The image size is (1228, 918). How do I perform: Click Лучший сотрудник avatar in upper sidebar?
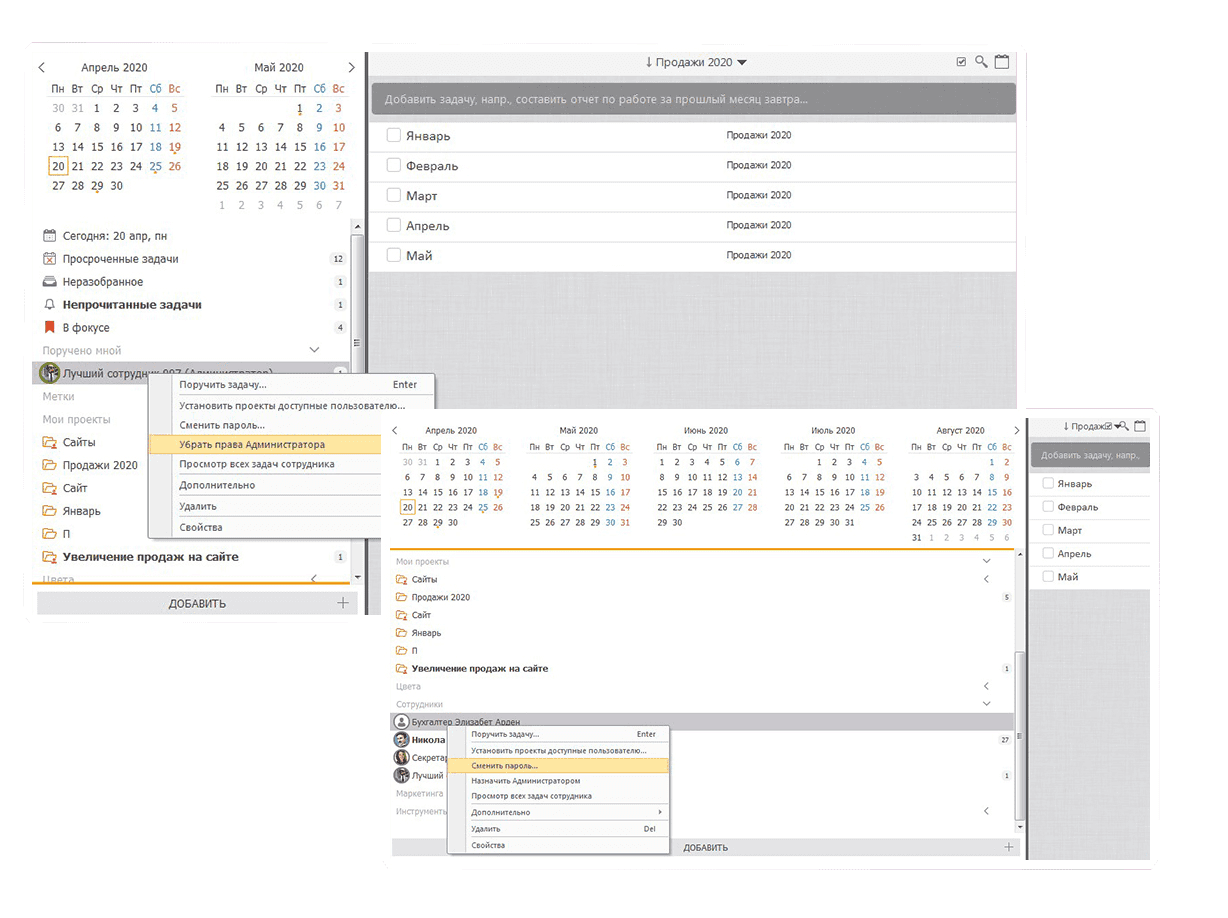(x=50, y=373)
